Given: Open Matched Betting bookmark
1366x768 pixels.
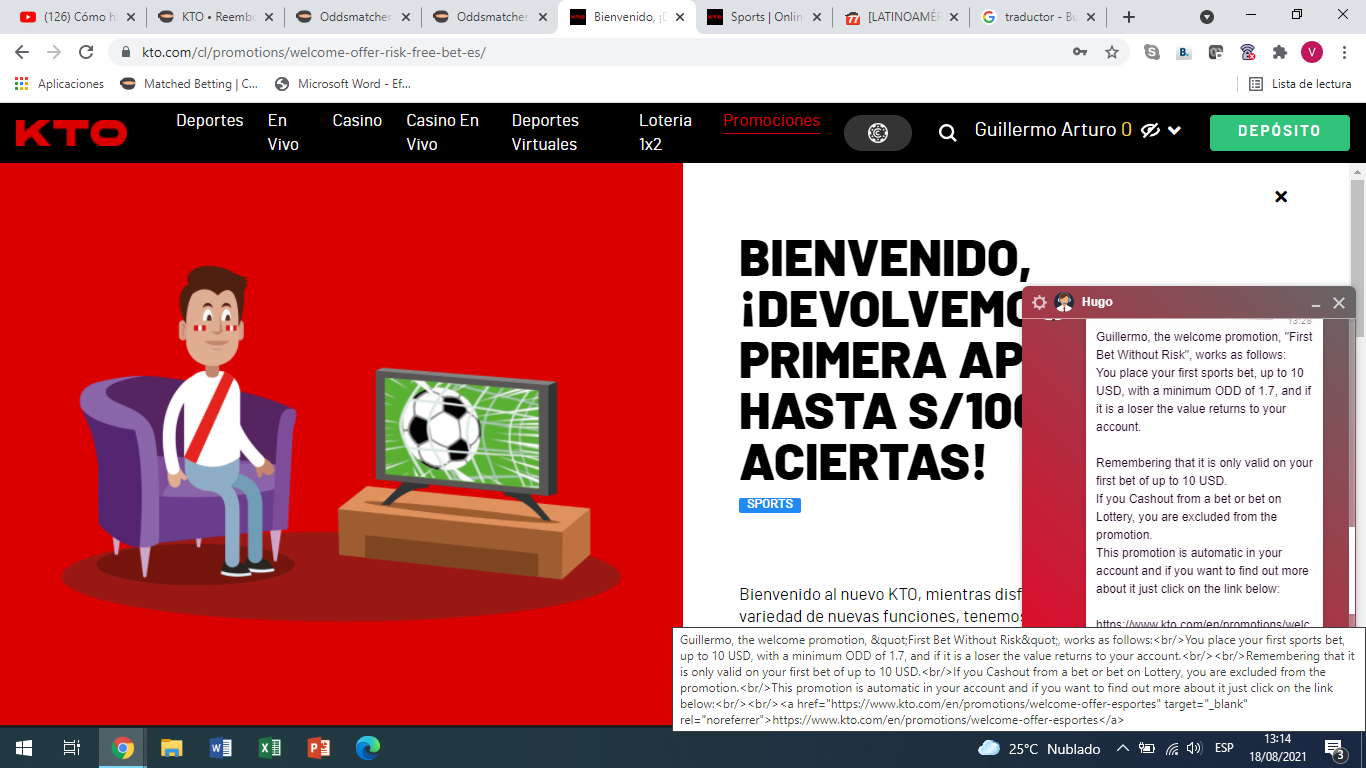Looking at the screenshot, I should (189, 84).
